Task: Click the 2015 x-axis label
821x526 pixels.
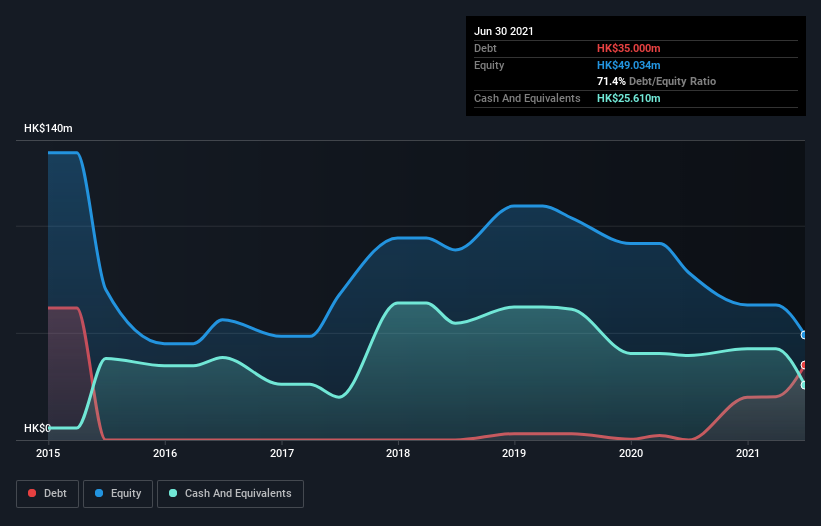Action: (x=48, y=454)
